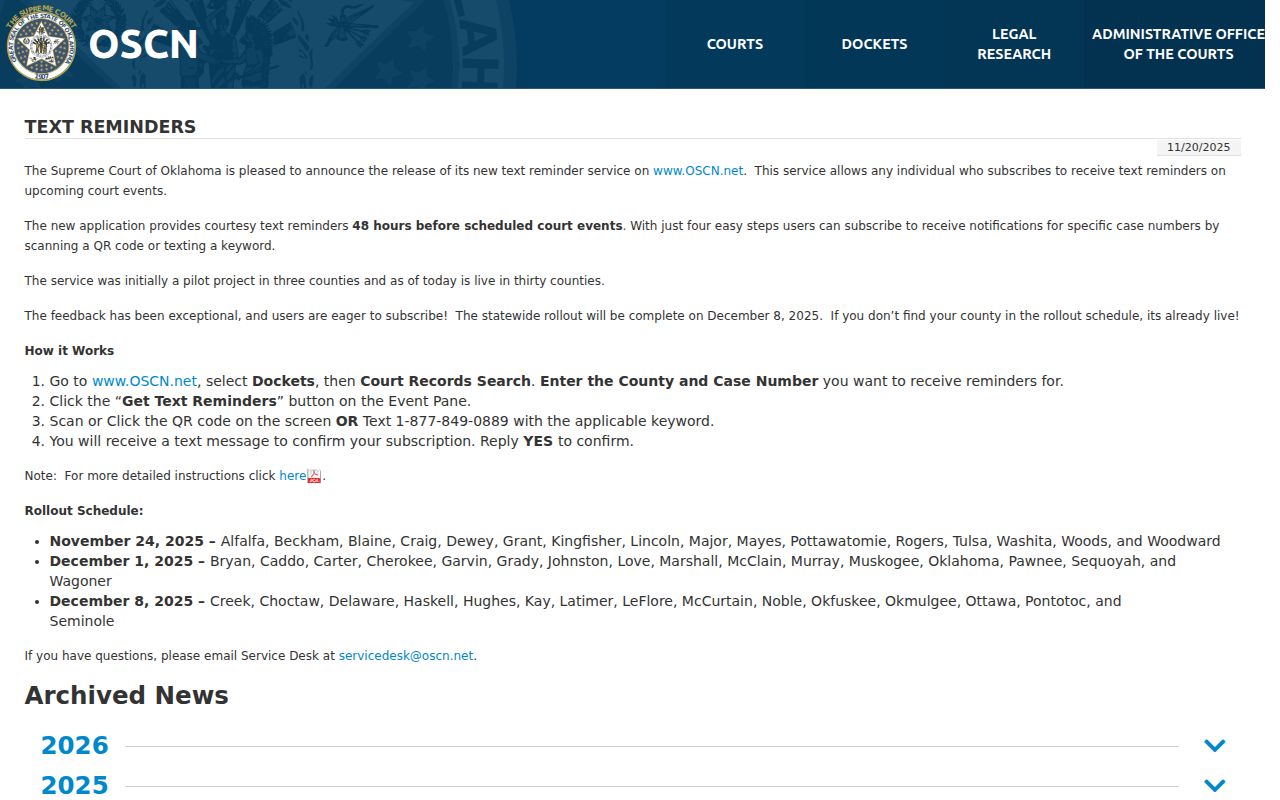Follow the www.OSCN.net link in first paragraph

tap(698, 171)
